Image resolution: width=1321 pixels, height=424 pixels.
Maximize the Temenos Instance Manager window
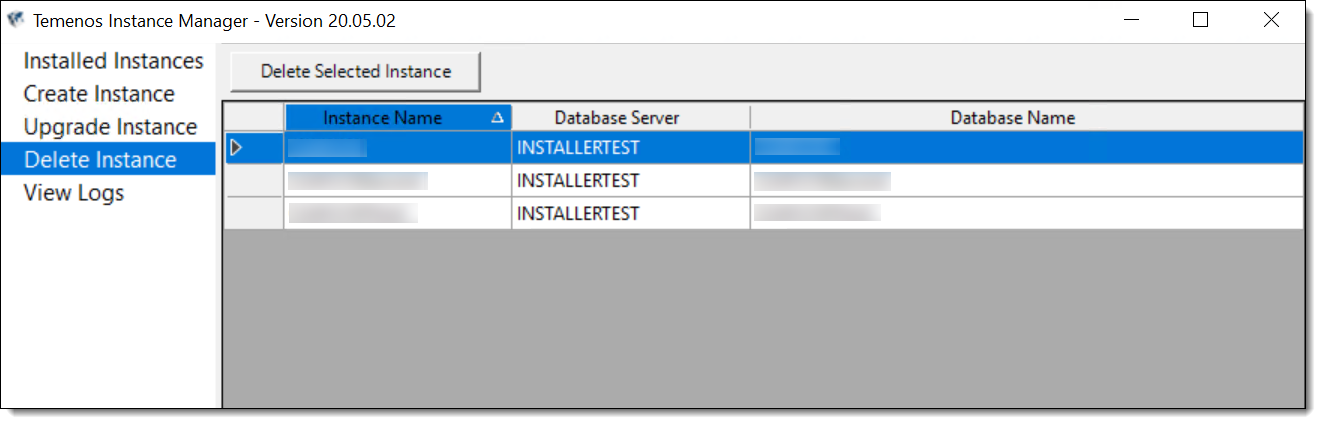pyautogui.click(x=1201, y=20)
